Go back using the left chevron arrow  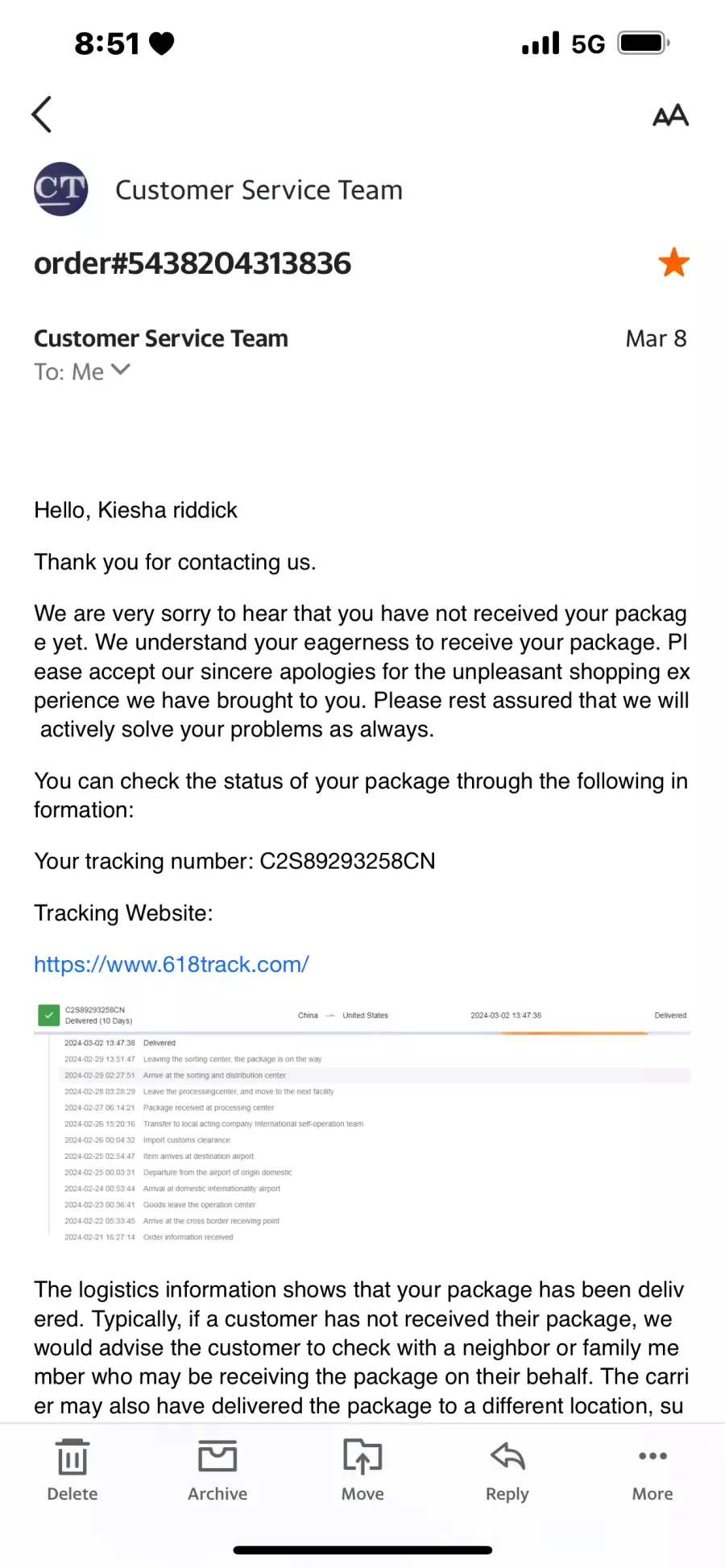point(42,114)
